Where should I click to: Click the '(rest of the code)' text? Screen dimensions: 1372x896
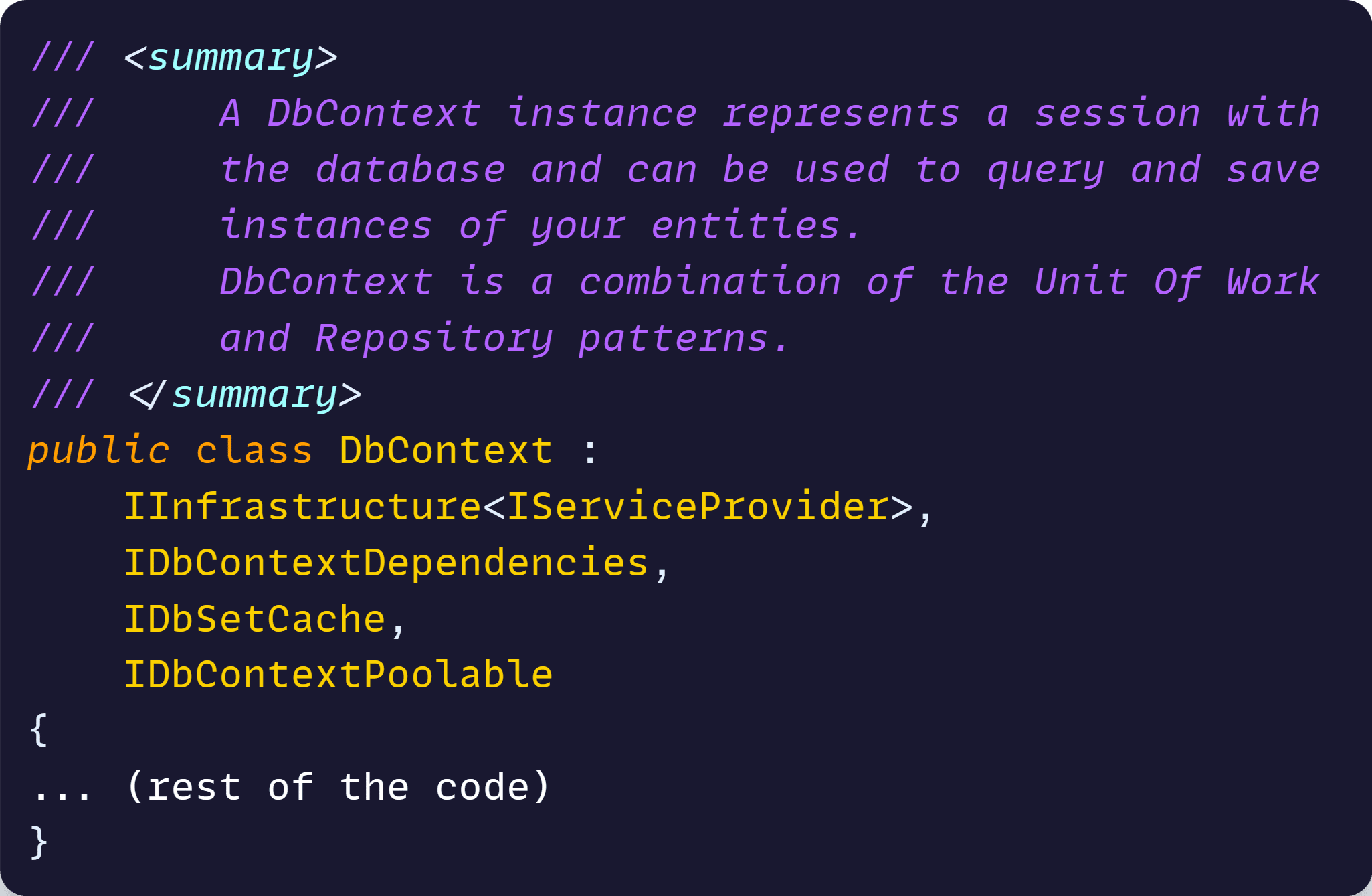pos(338,787)
